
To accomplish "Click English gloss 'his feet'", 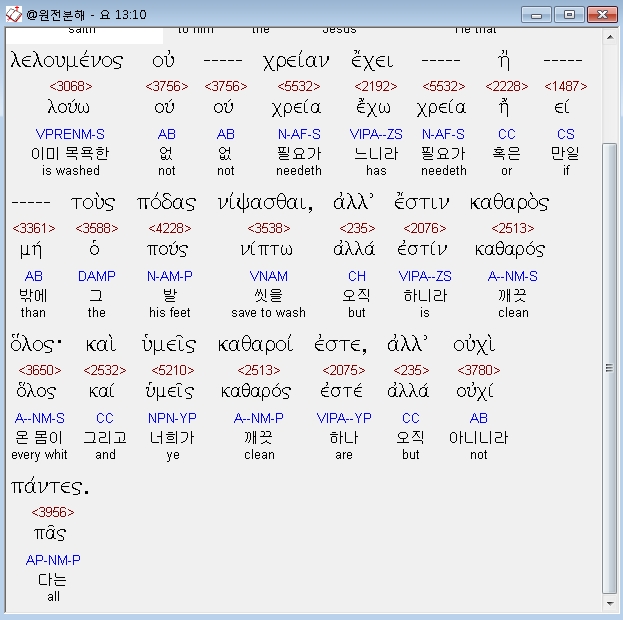I will [170, 312].
